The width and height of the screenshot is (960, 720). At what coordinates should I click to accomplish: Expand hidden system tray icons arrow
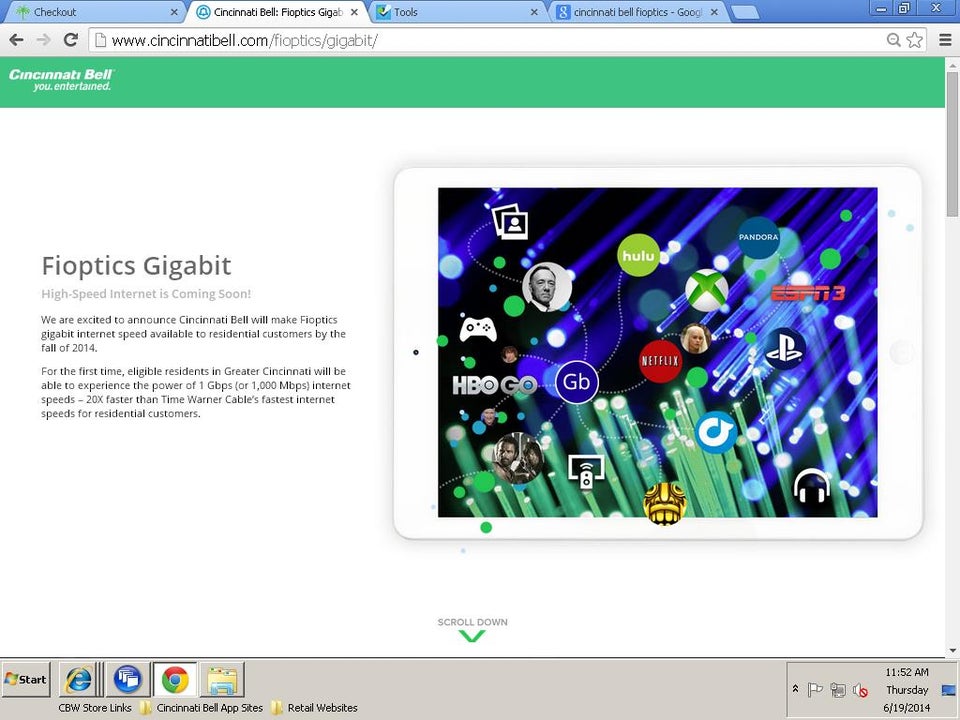click(796, 690)
